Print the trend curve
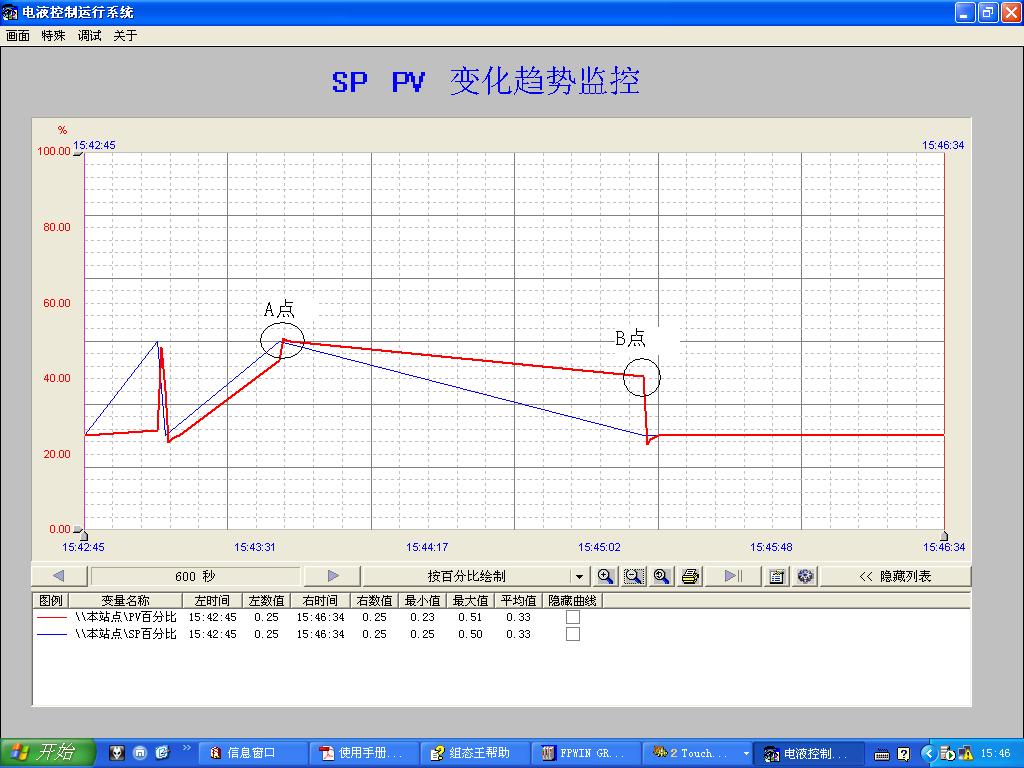The width and height of the screenshot is (1024, 768). pos(690,576)
